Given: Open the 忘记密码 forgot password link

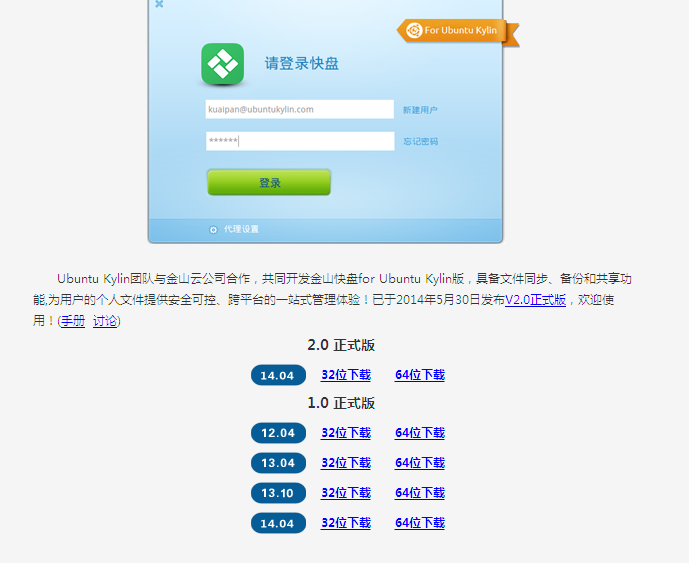Looking at the screenshot, I should click(x=421, y=142).
